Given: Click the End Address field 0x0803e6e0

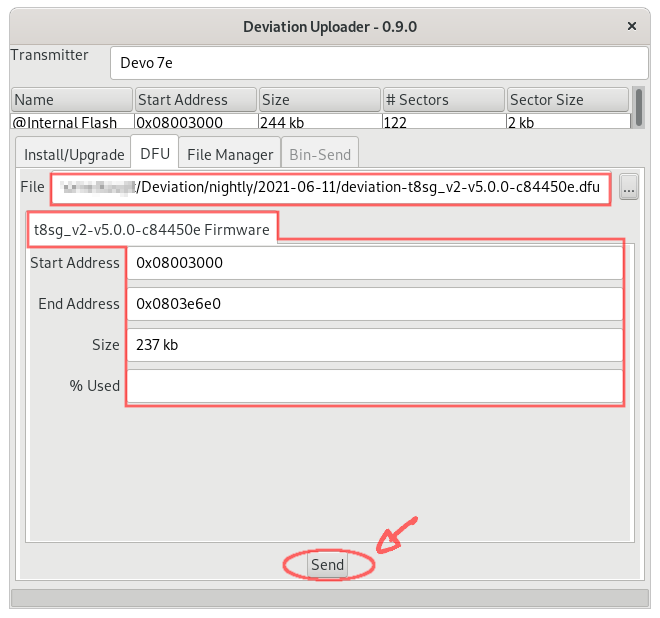Looking at the screenshot, I should (375, 304).
